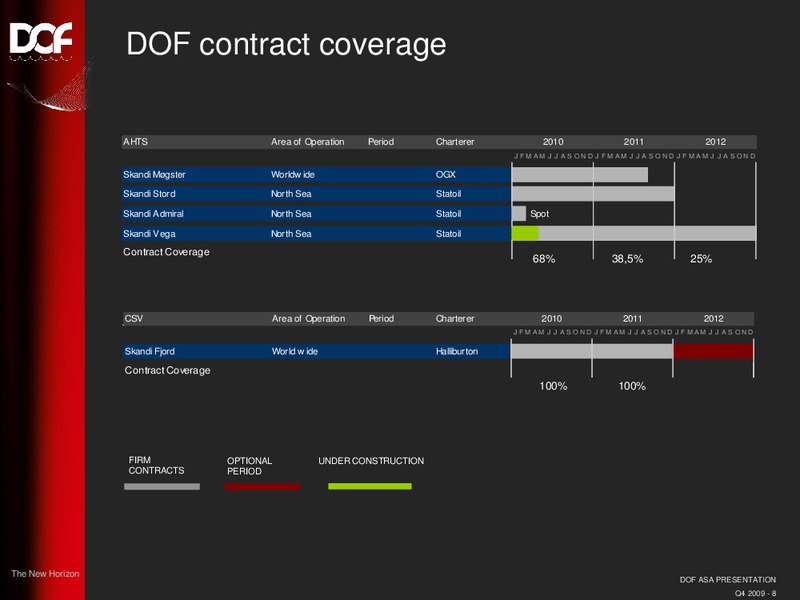Image resolution: width=800 pixels, height=600 pixels.
Task: Click the 38,5% coverage value
Action: pos(627,259)
